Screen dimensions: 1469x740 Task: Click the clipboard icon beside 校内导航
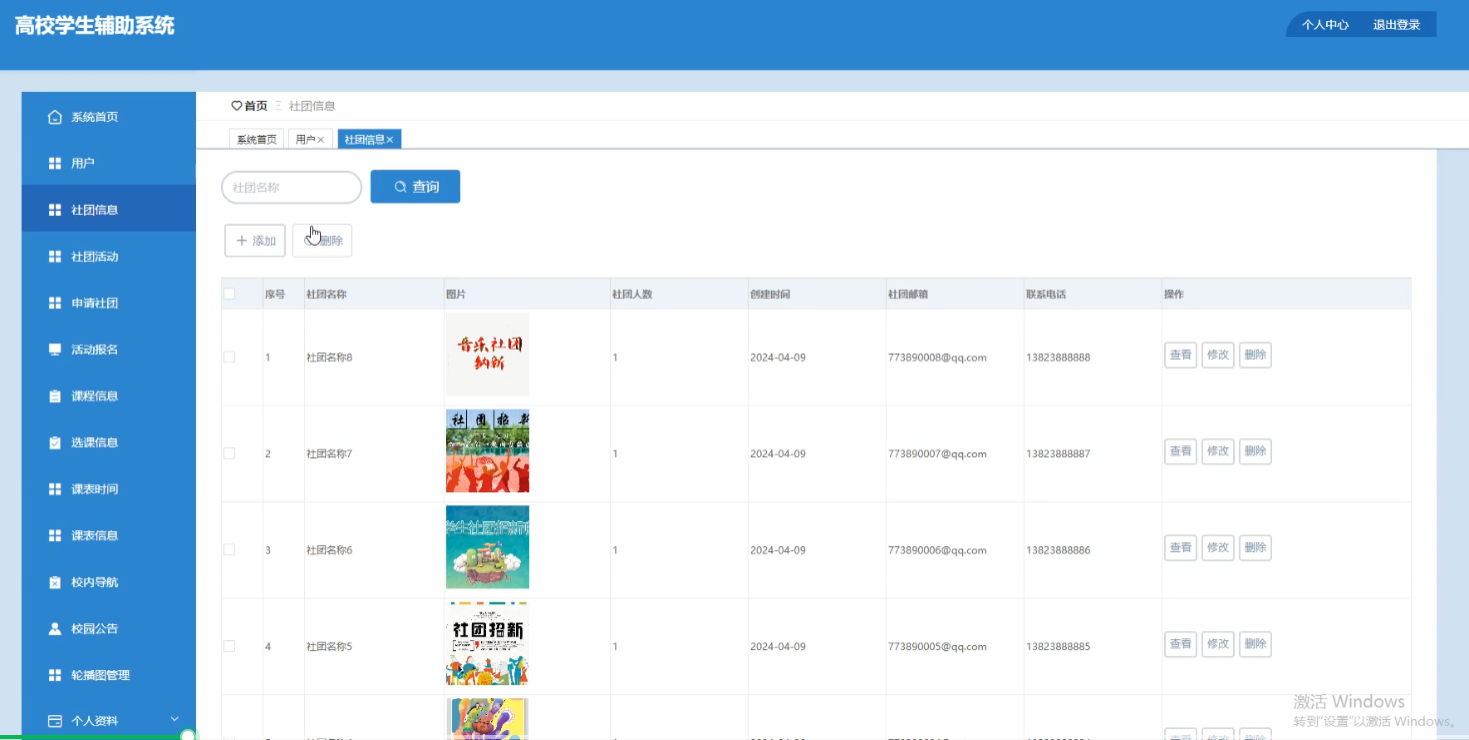(55, 582)
